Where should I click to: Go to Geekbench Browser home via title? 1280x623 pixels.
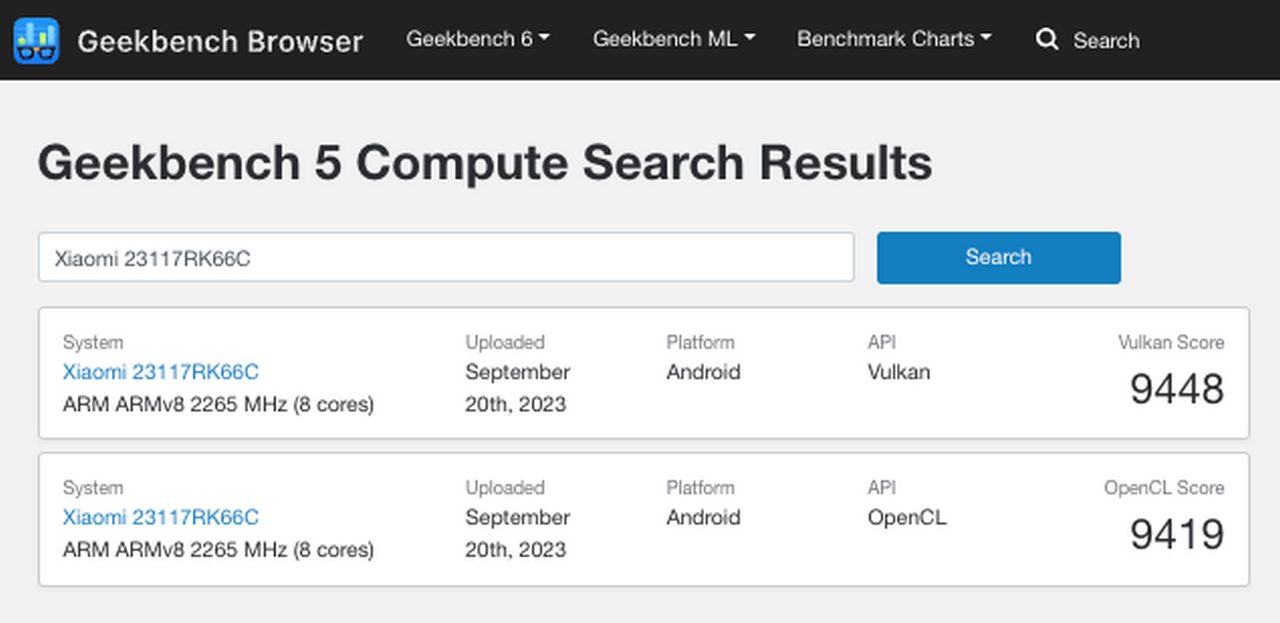click(x=220, y=41)
